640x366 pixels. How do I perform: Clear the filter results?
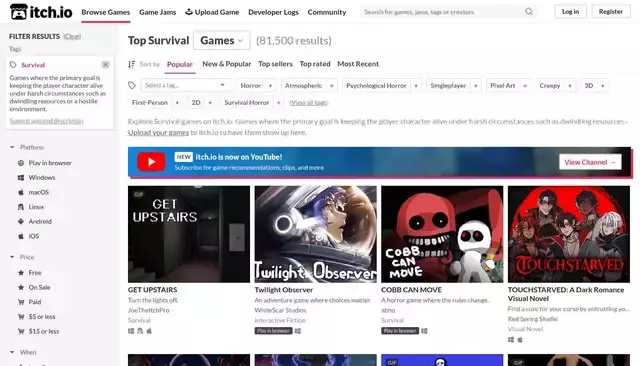pyautogui.click(x=72, y=36)
